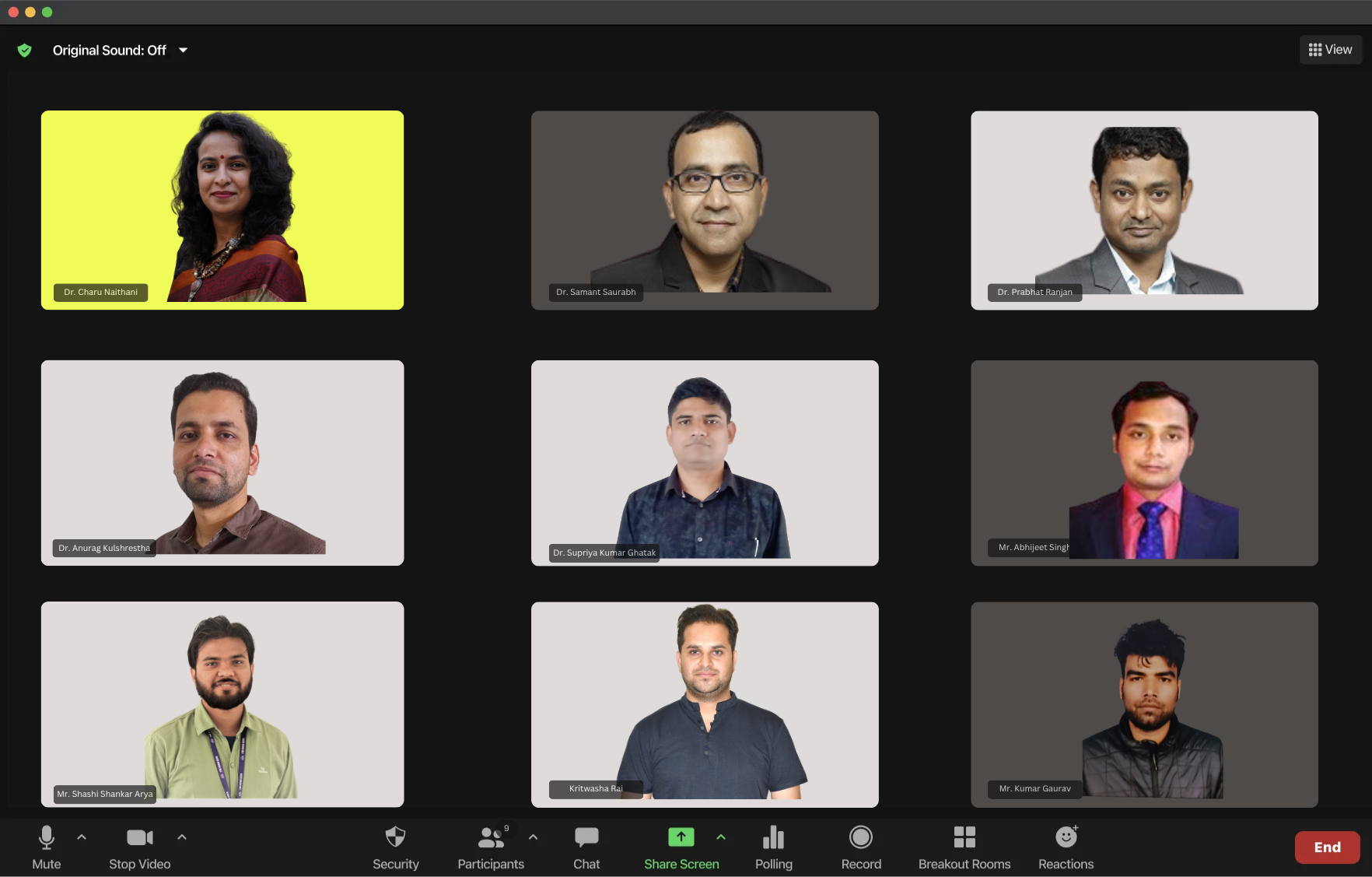Select Dr. Charu Naithani video tile

click(x=222, y=210)
